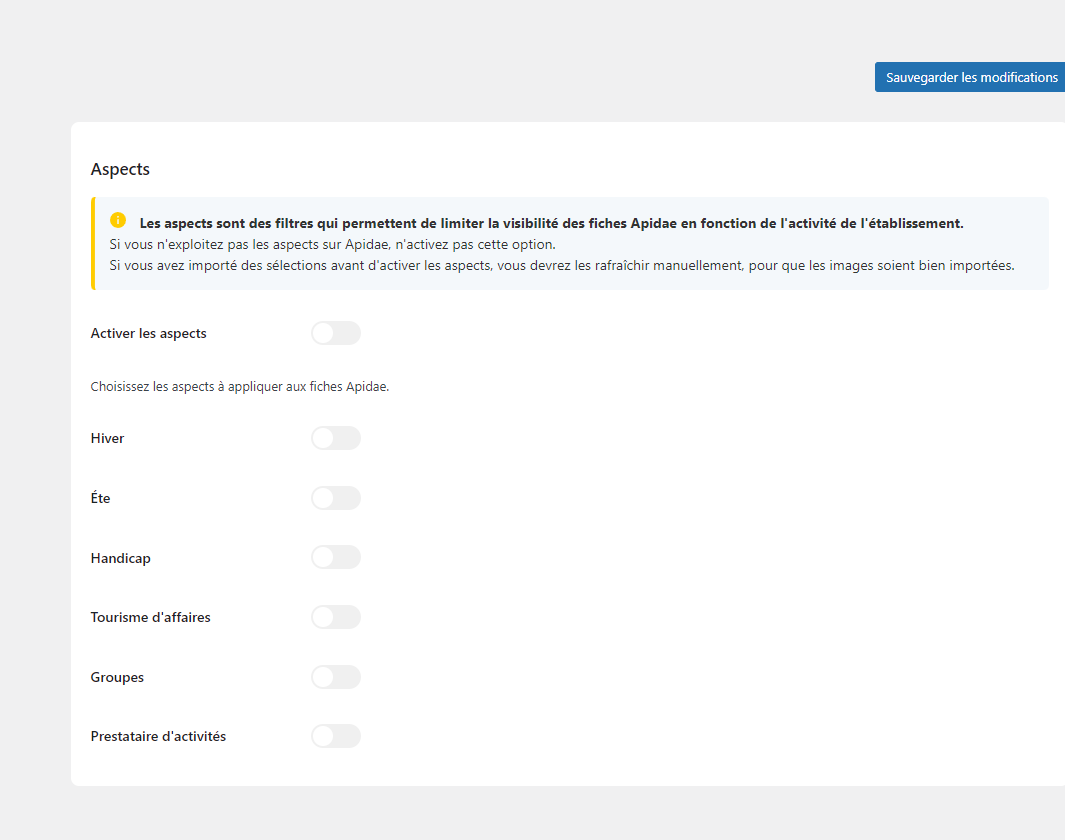Switch on the Handicap aspect toggle
Image resolution: width=1065 pixels, height=840 pixels.
pos(335,558)
